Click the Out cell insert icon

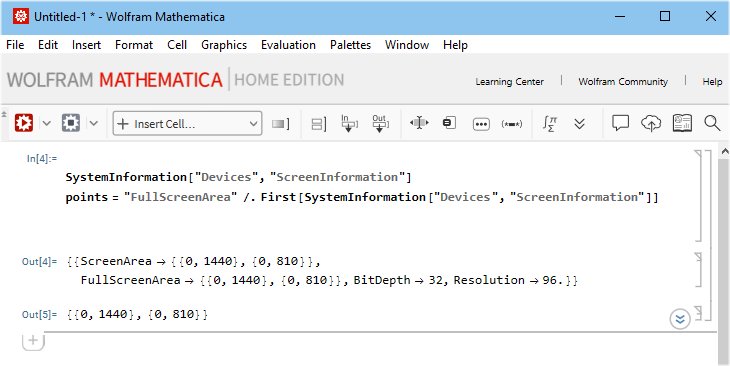click(x=380, y=123)
